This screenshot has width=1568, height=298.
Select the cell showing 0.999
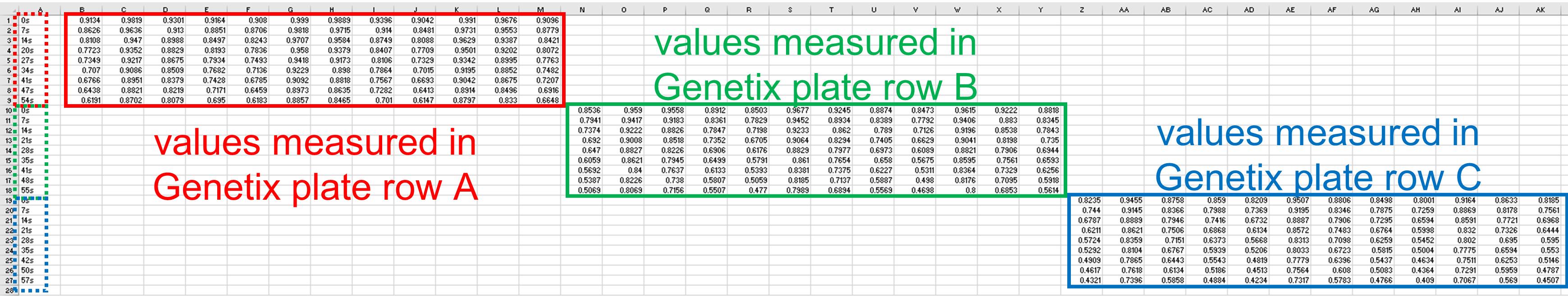pyautogui.click(x=289, y=20)
